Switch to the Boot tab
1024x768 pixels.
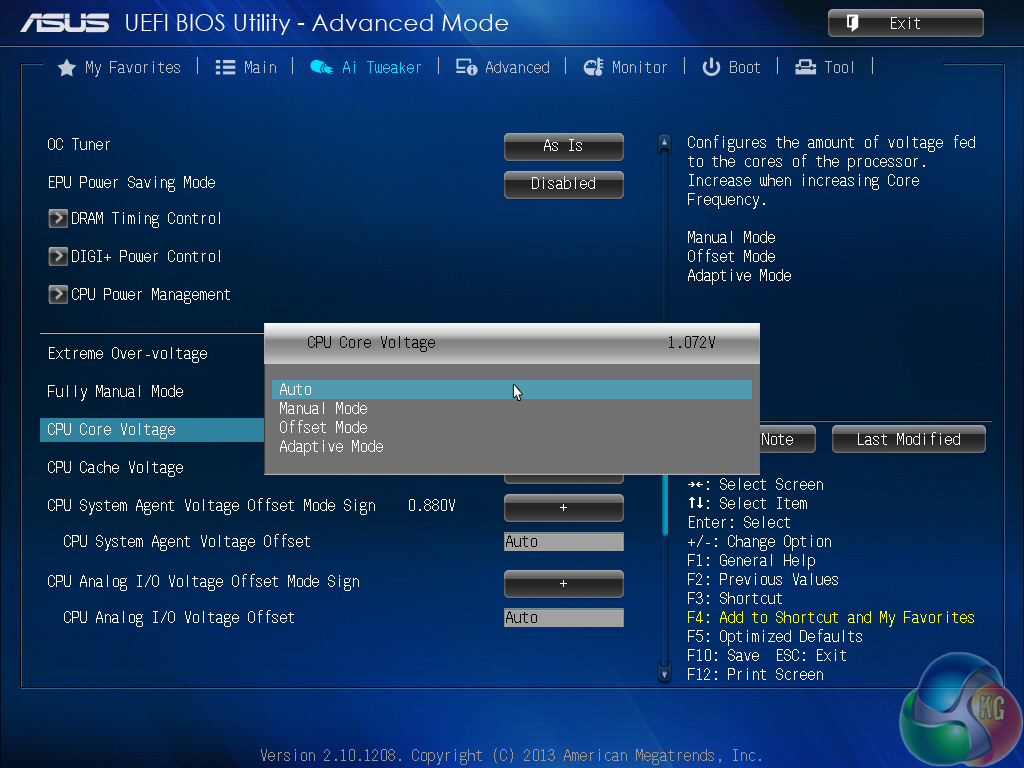[731, 67]
